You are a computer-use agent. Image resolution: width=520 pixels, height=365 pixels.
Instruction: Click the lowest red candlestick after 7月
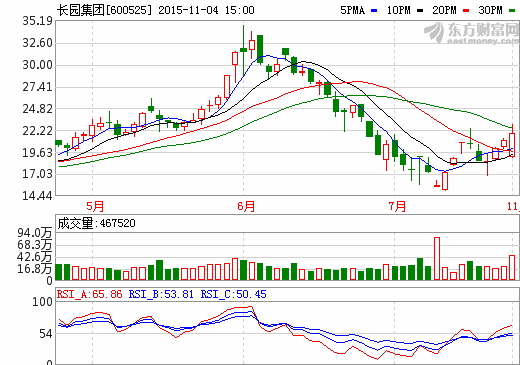pos(445,181)
